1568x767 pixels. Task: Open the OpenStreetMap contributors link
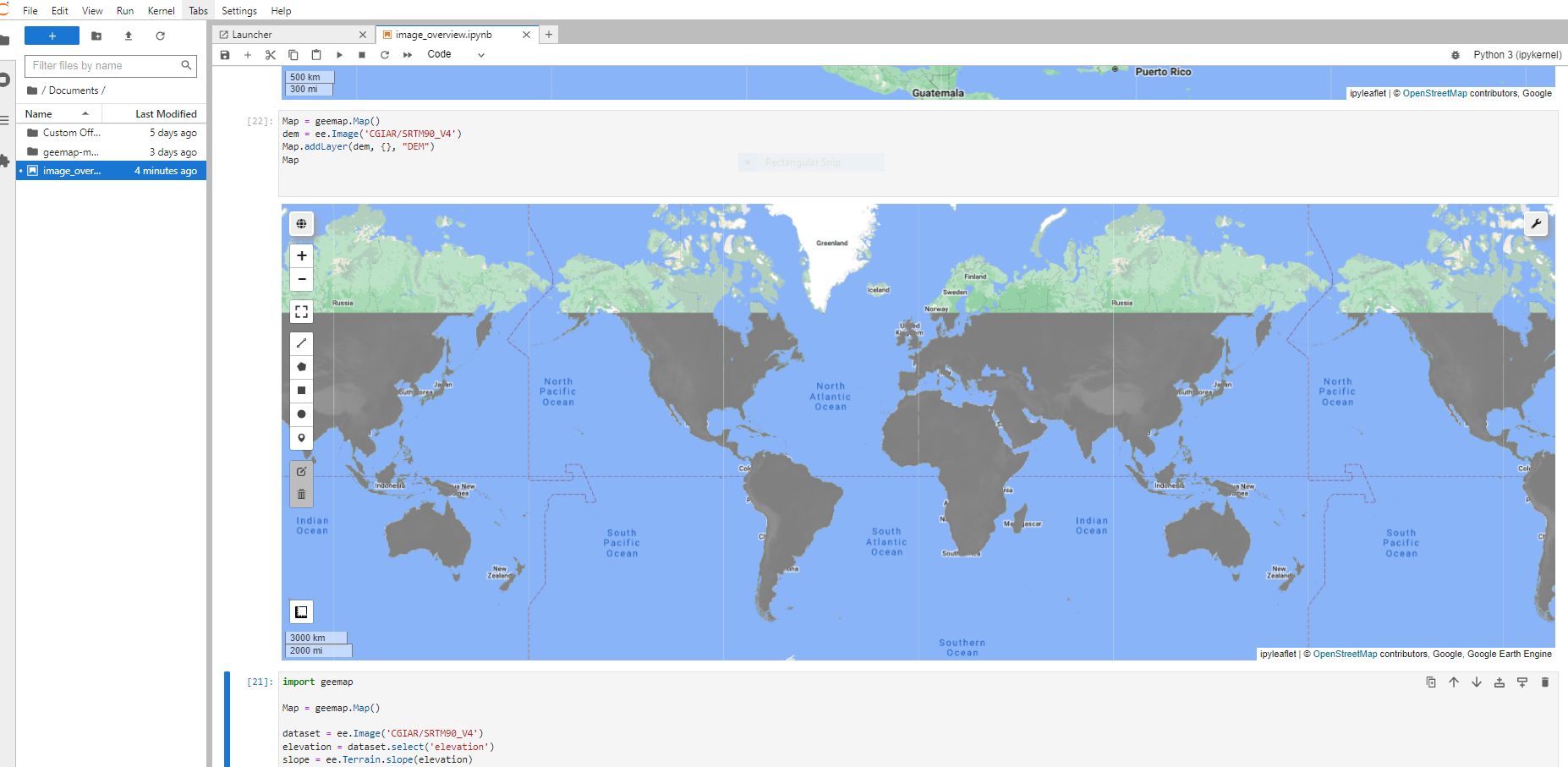click(x=1344, y=654)
